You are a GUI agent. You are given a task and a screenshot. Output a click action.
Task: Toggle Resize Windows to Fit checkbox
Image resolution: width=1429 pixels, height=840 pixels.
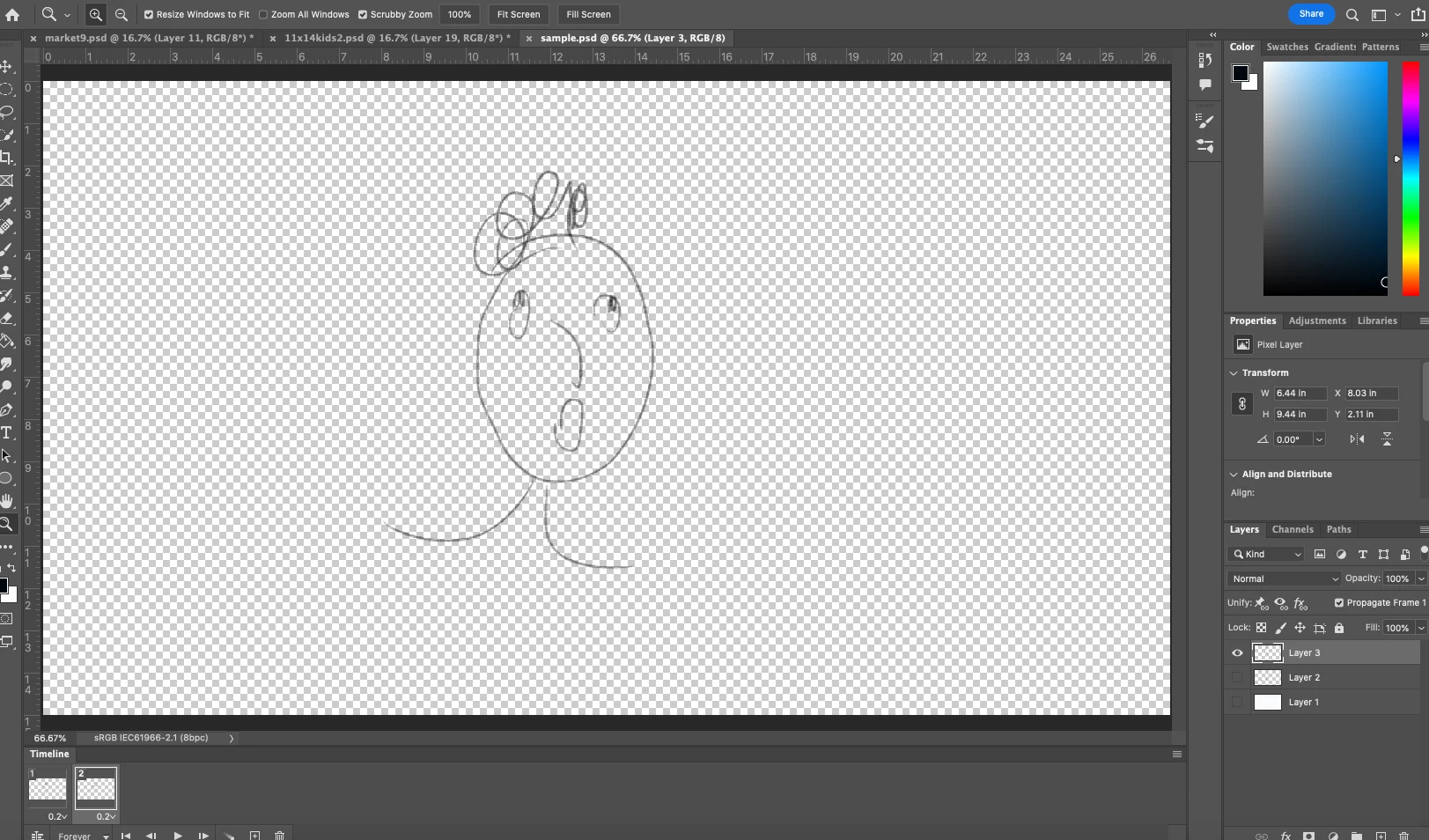(149, 14)
